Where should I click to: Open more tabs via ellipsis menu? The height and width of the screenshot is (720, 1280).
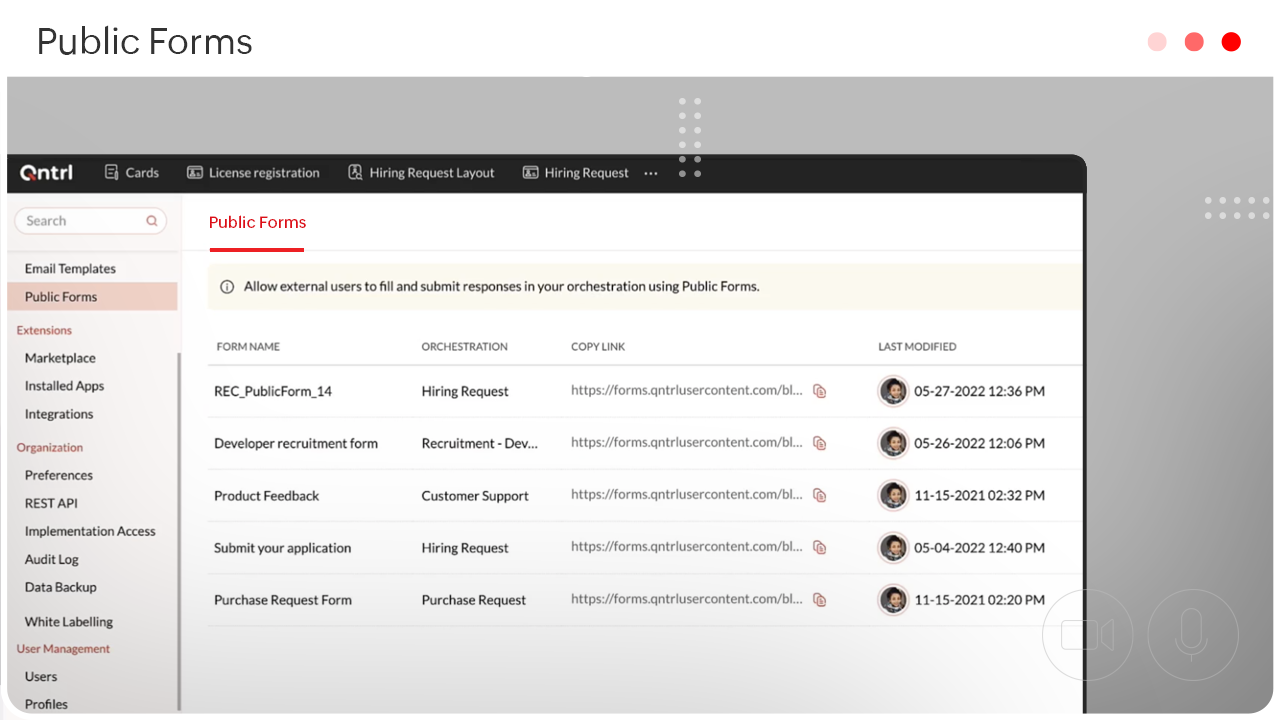tap(651, 173)
